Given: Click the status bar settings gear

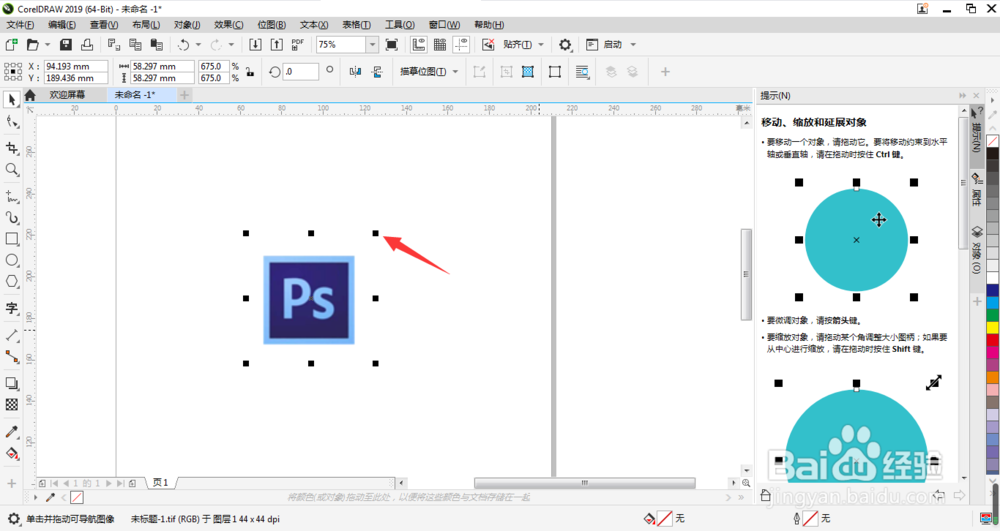Looking at the screenshot, I should pyautogui.click(x=13, y=519).
